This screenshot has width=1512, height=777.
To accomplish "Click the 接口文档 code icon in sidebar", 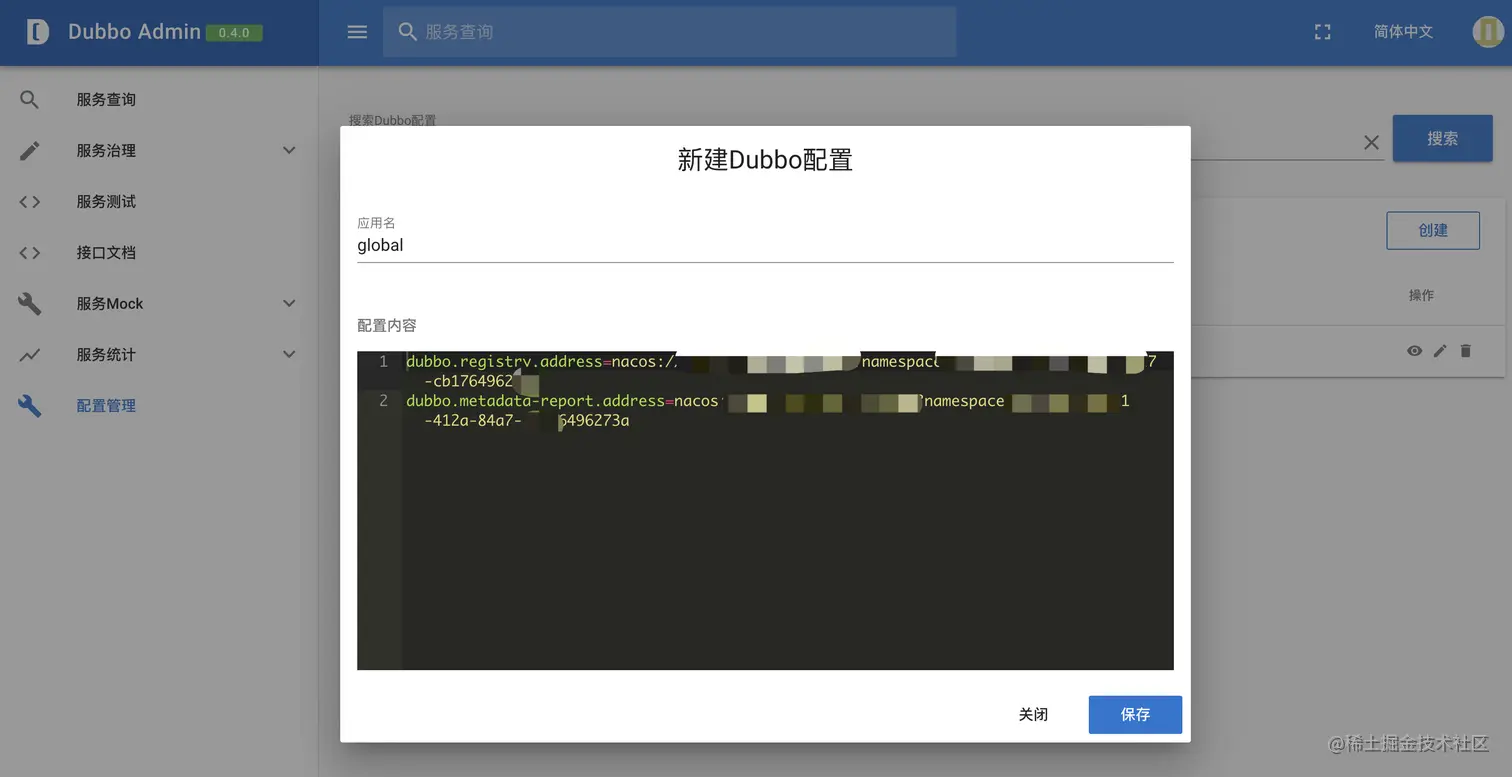I will click(x=30, y=253).
